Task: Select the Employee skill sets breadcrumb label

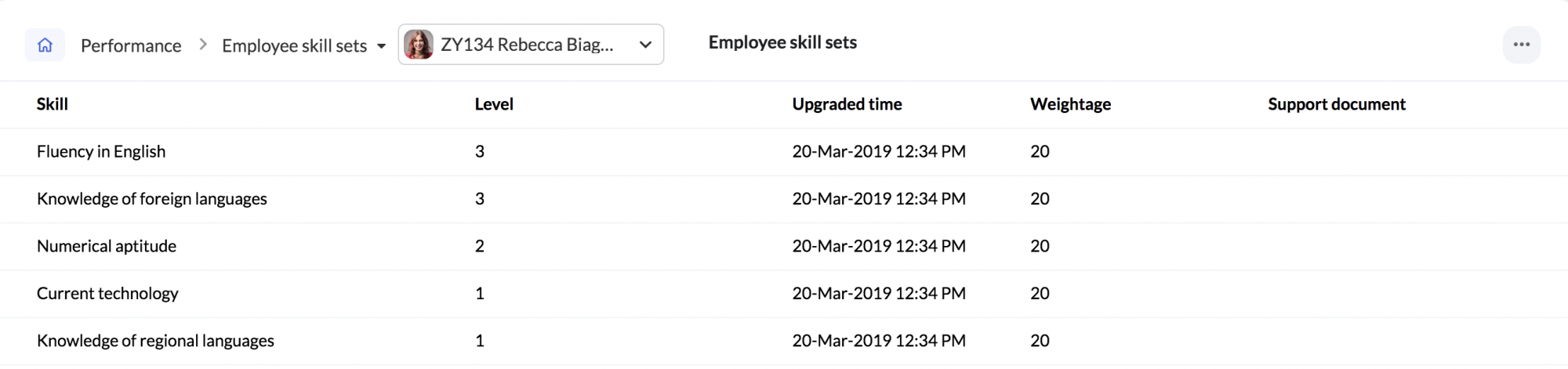Action: click(294, 45)
